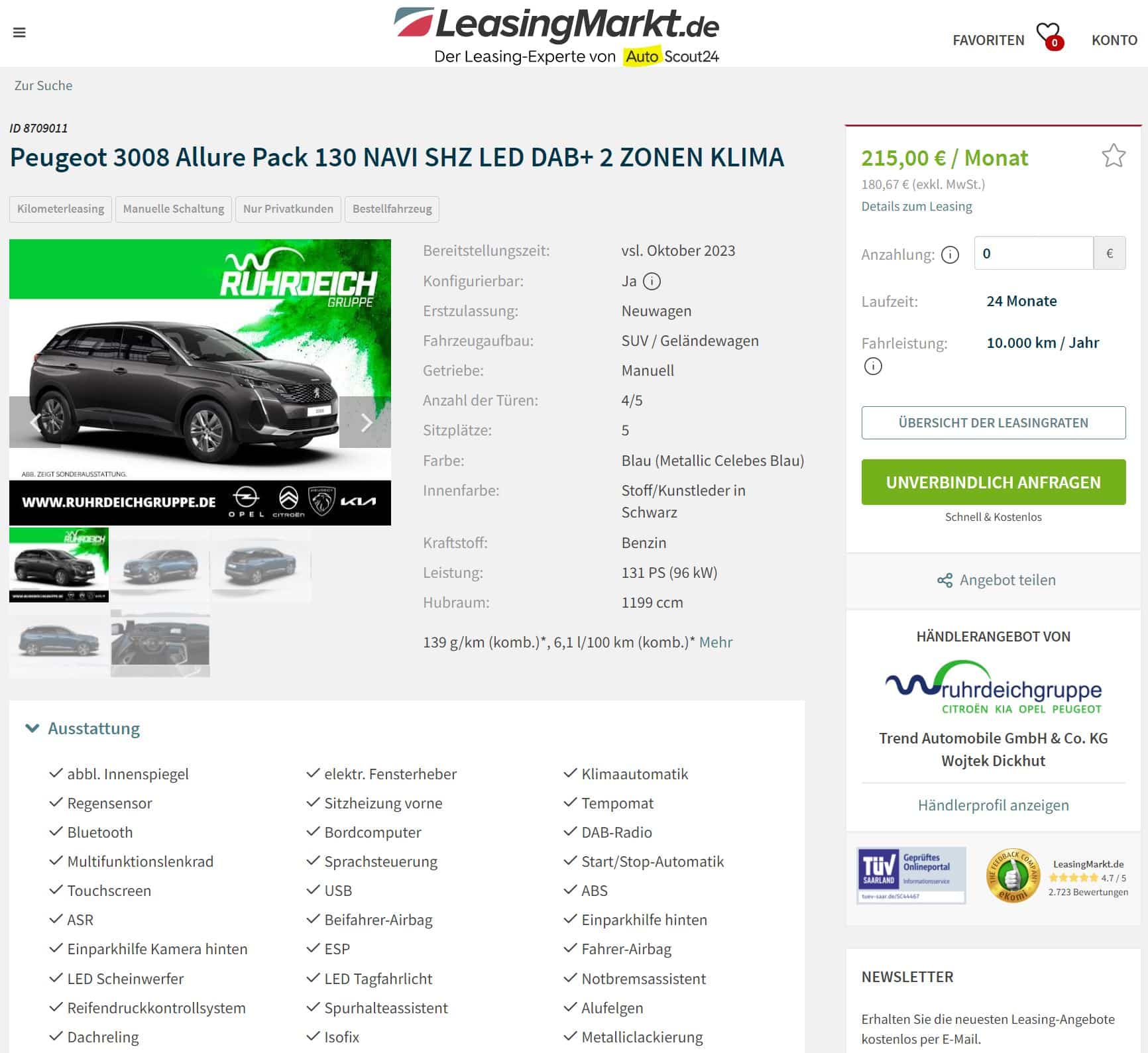
Task: Click the Angebot teilen share icon
Action: click(945, 581)
